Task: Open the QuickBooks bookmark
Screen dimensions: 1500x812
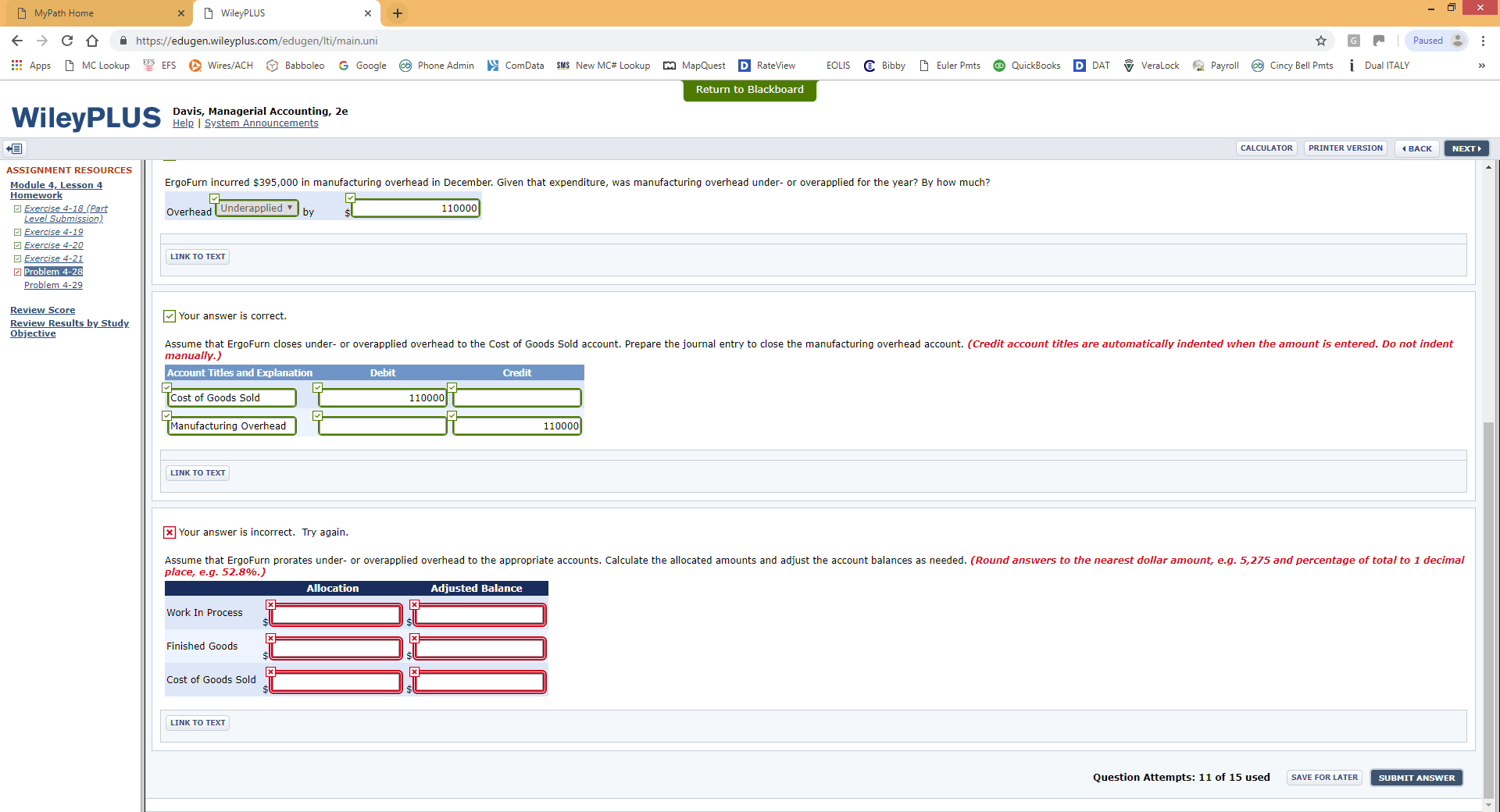Action: click(x=1027, y=66)
